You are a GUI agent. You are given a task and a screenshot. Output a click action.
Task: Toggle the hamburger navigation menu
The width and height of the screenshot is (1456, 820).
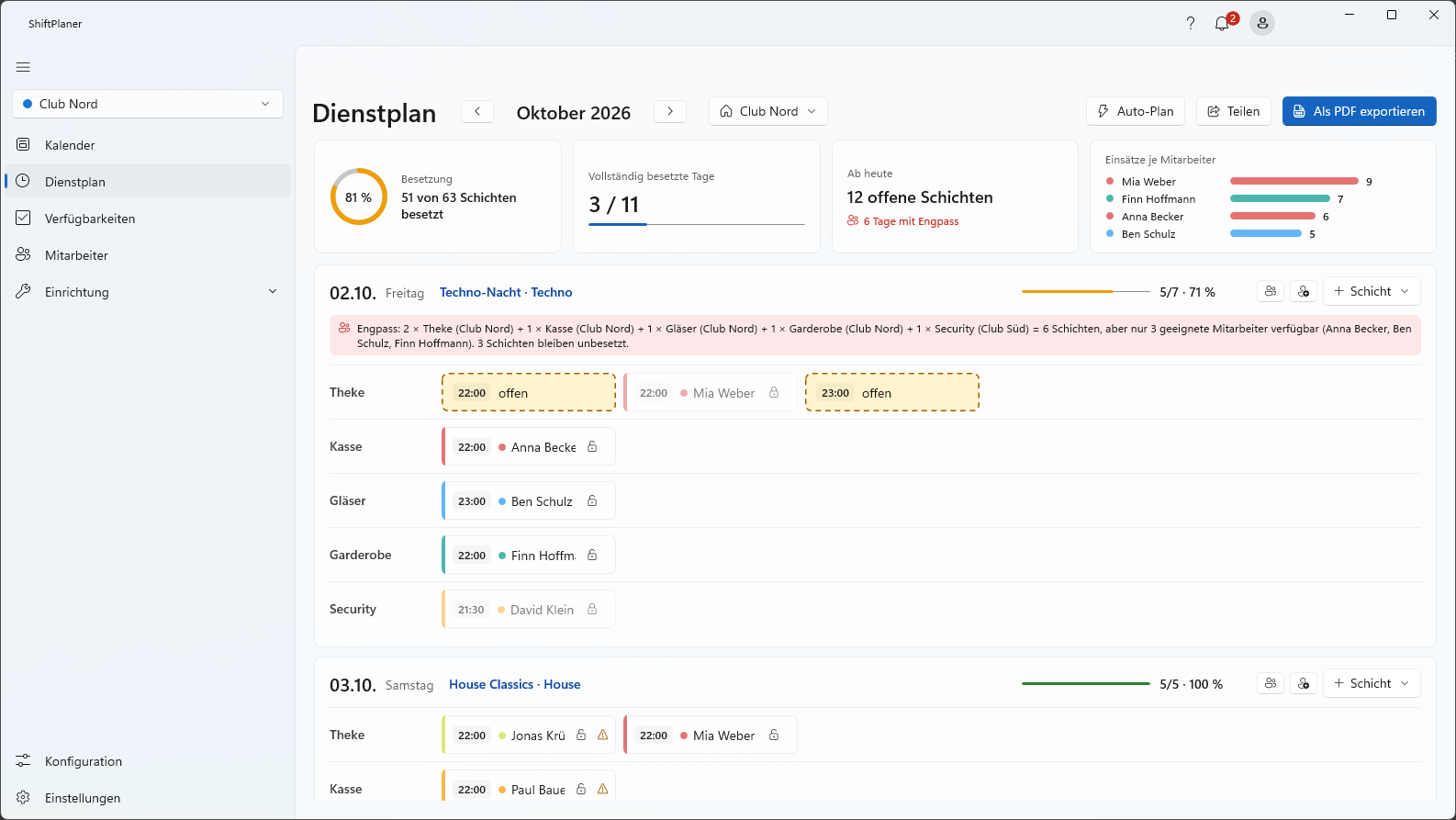coord(23,67)
